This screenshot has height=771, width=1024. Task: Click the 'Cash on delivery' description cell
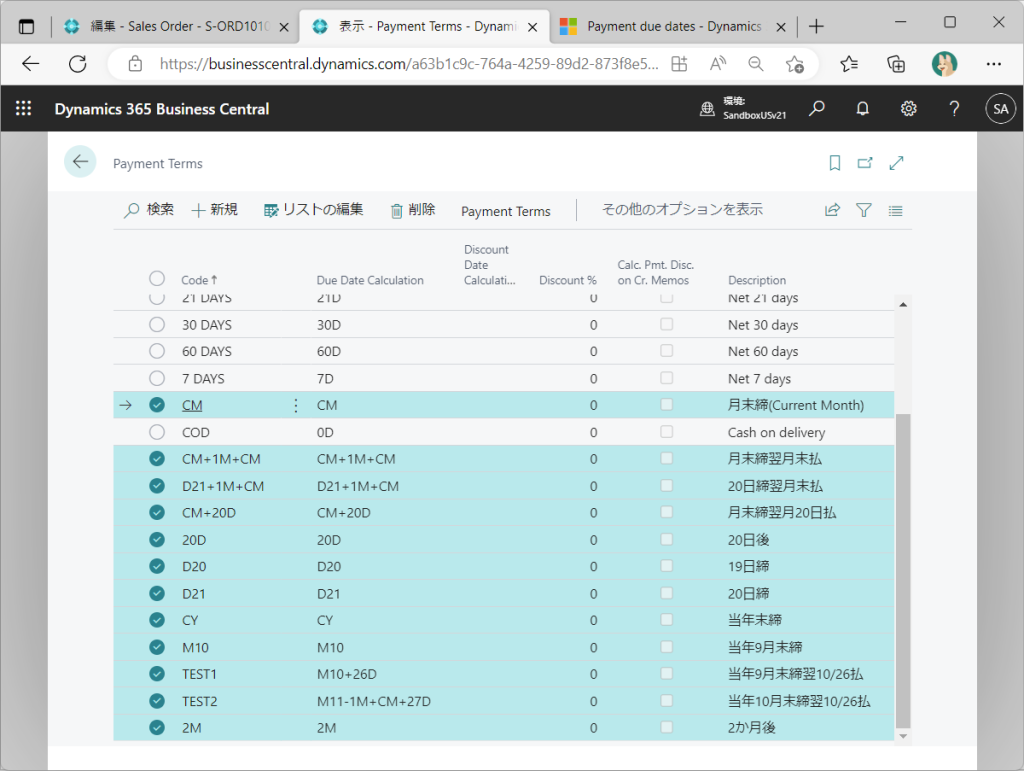[x=776, y=432]
